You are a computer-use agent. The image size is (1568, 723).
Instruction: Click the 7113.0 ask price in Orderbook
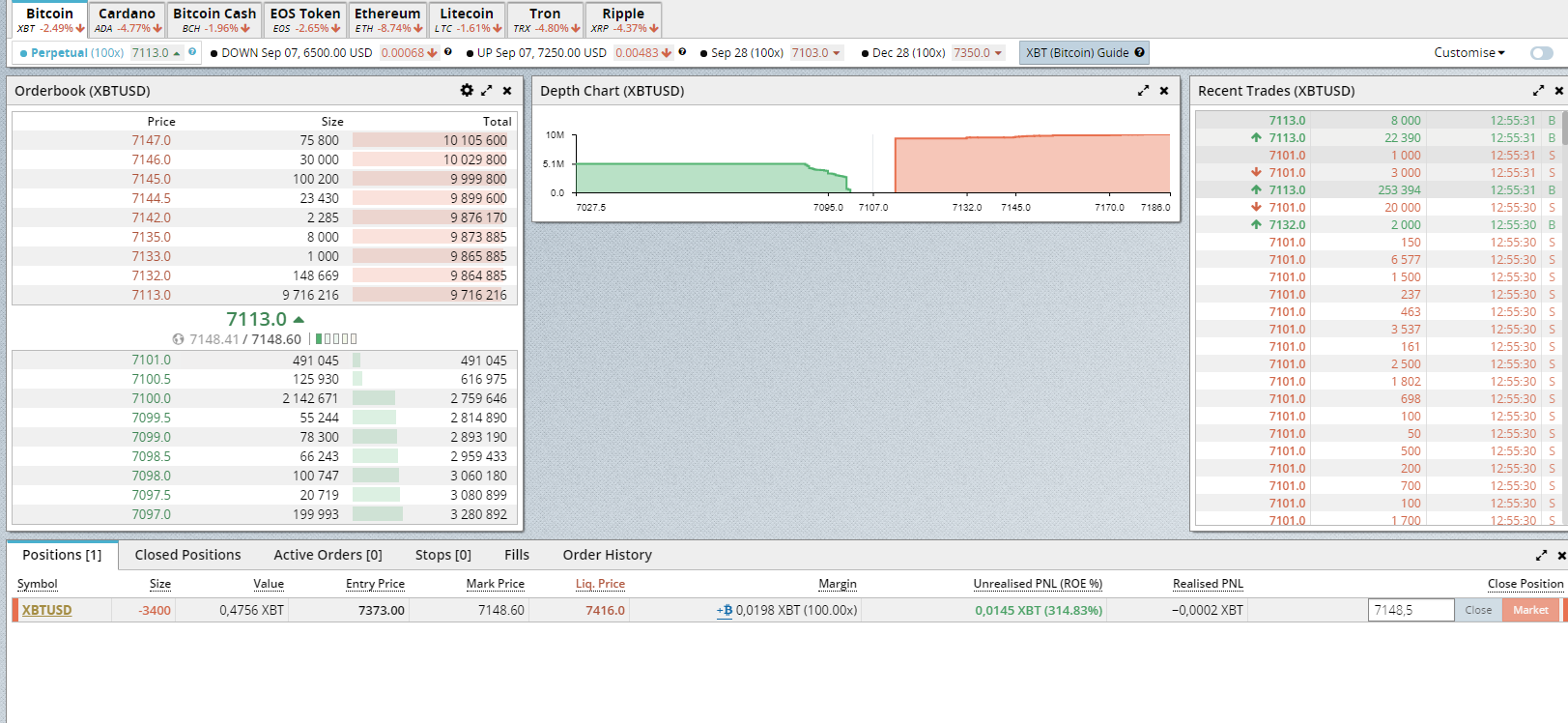(x=152, y=295)
